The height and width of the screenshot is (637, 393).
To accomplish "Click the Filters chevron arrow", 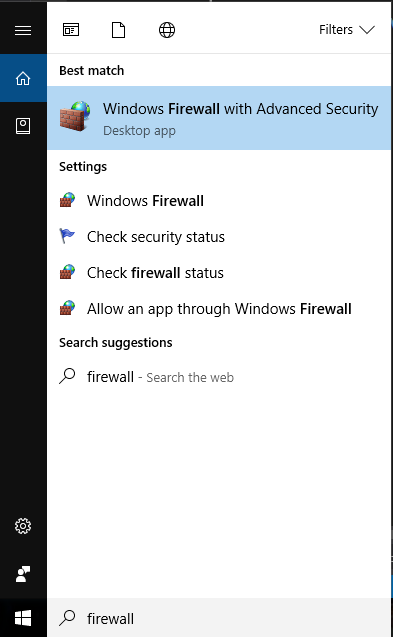I will 367,30.
